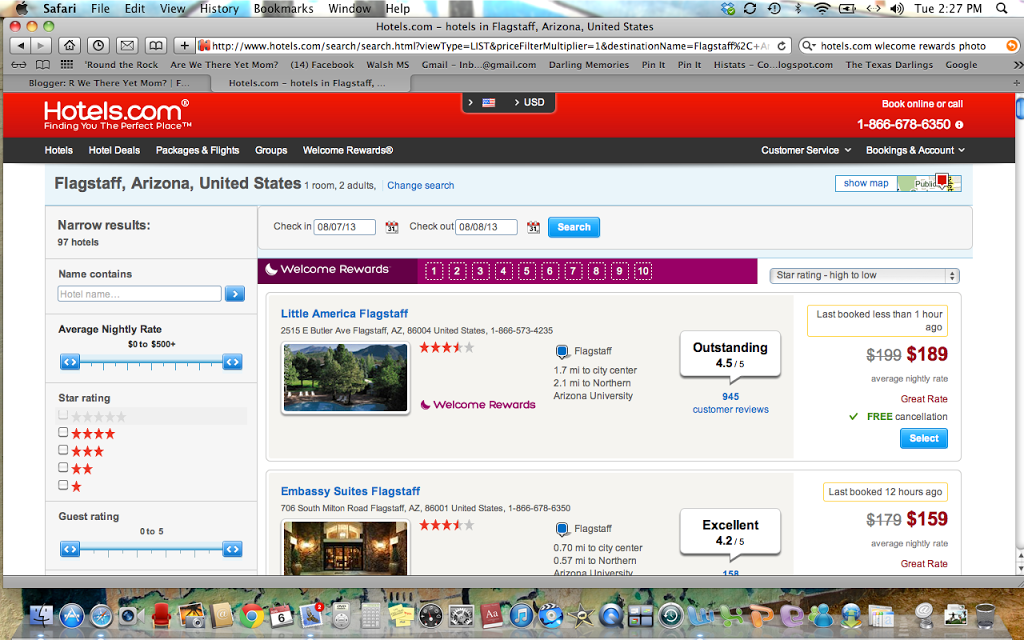Click the Embassy Suites Flagstaff photo thumbnail
Image resolution: width=1024 pixels, height=640 pixels.
(x=345, y=547)
